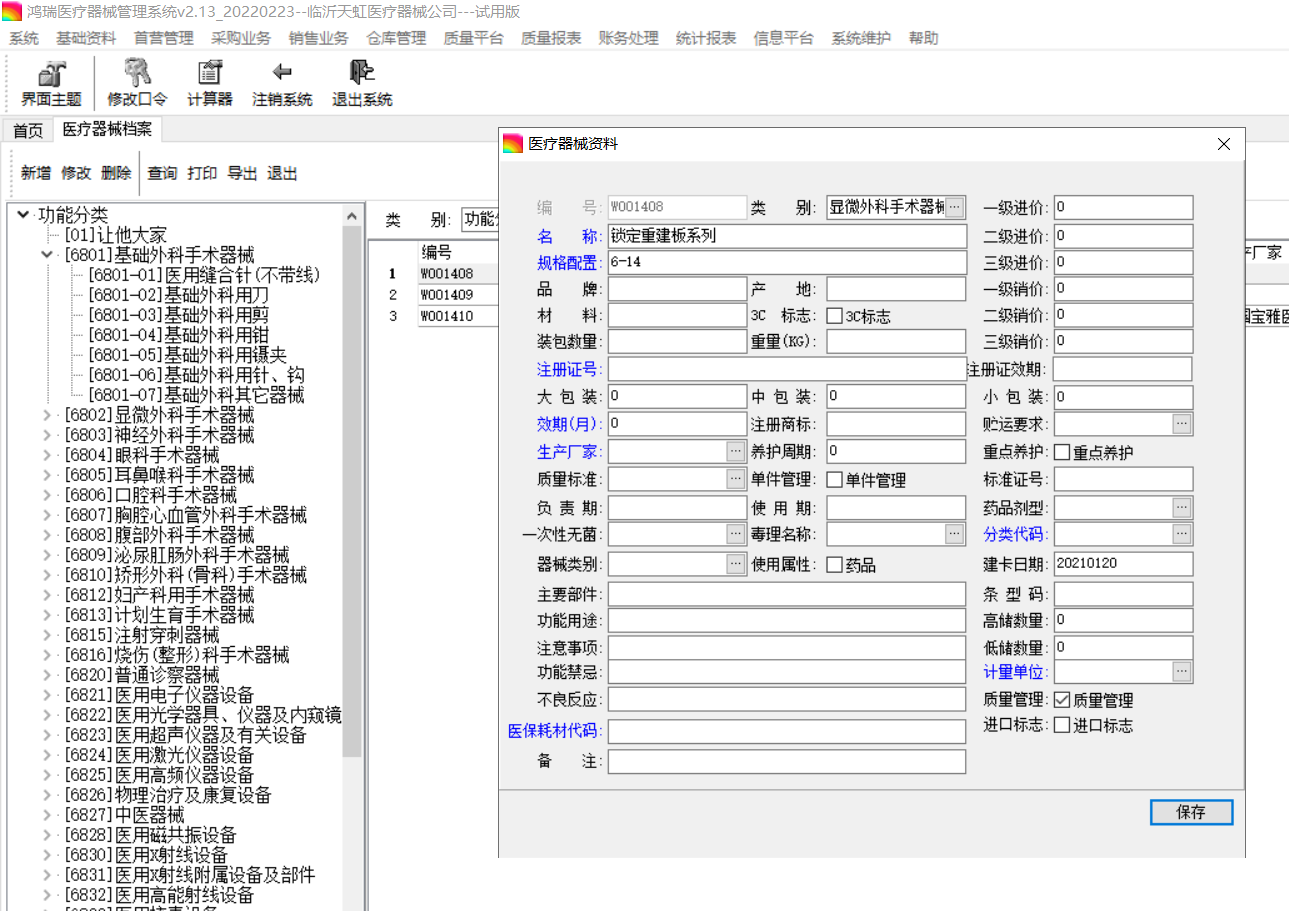Click the 注销系统 arrow icon
Image resolution: width=1289 pixels, height=911 pixels.
point(282,73)
